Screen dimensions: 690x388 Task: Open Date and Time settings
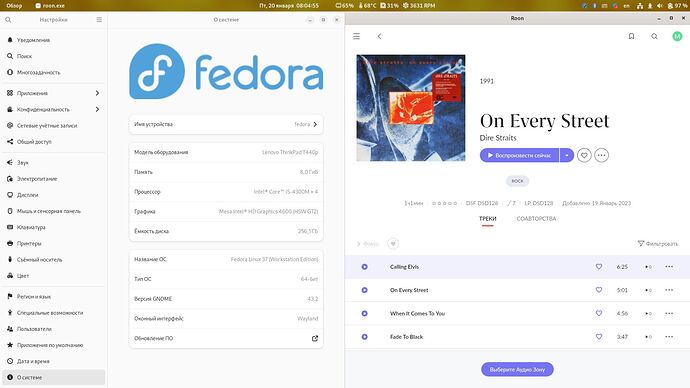click(54, 362)
